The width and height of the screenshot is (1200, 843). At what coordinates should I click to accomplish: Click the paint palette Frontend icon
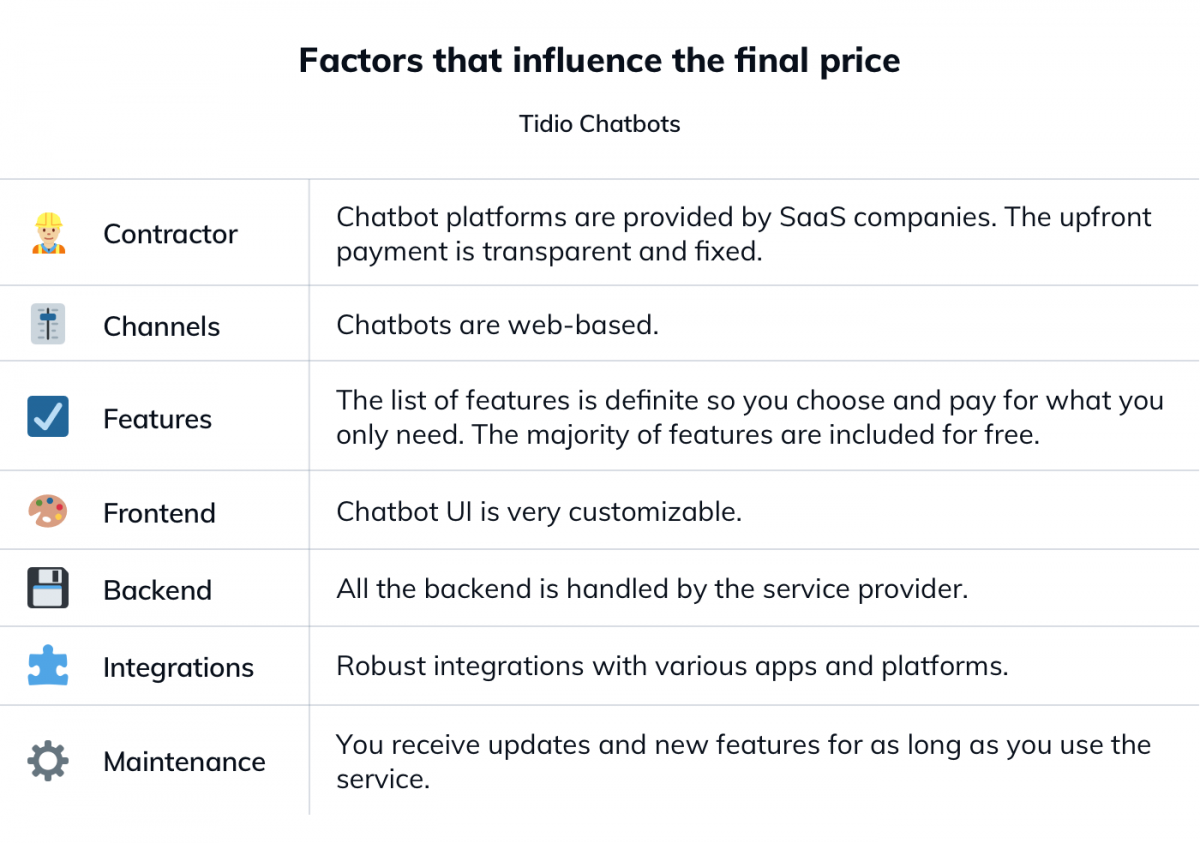[48, 512]
